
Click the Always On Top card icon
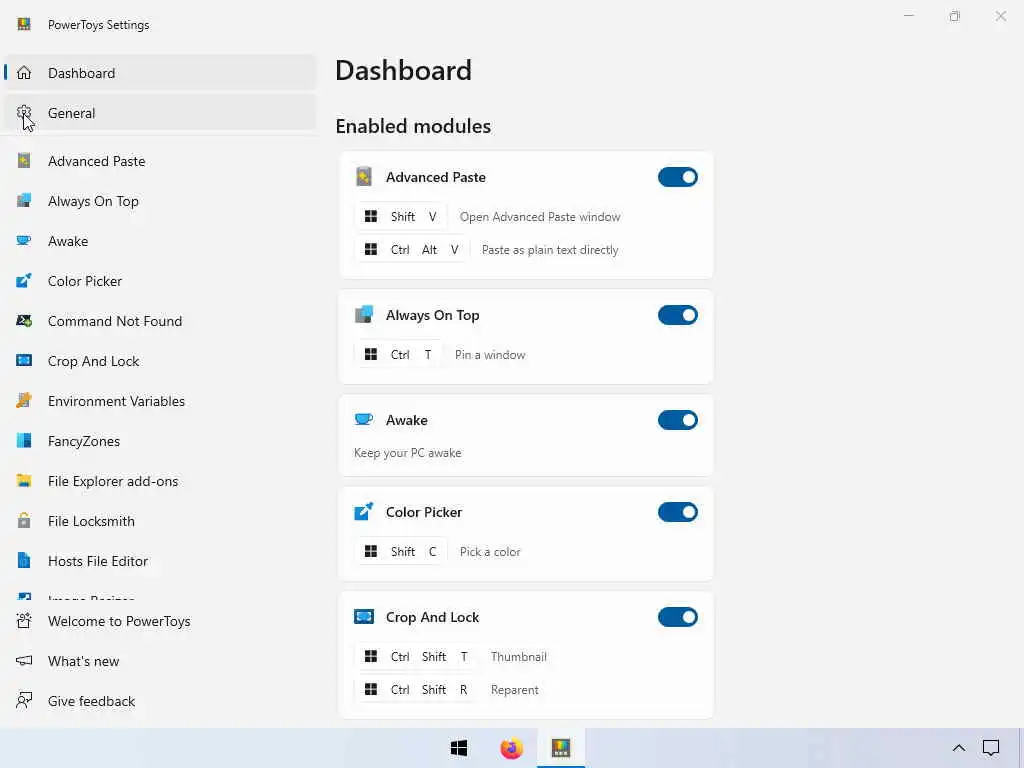[x=364, y=315]
